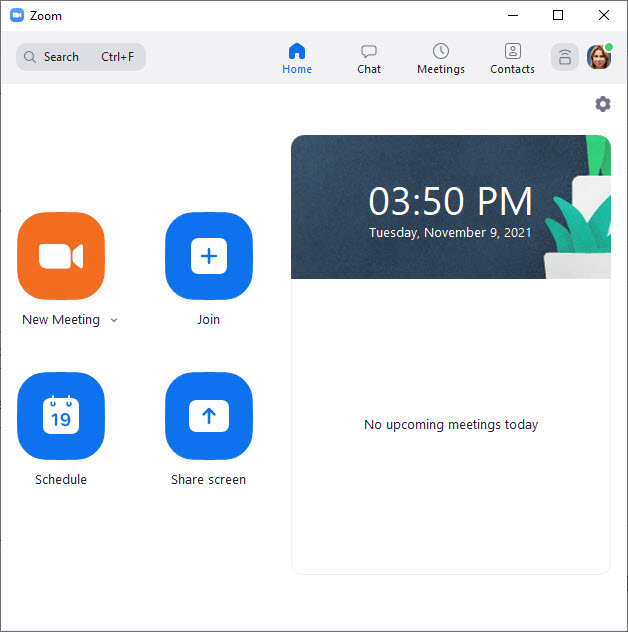Go to the Meetings tab
Screen dimensions: 628x632
441,58
